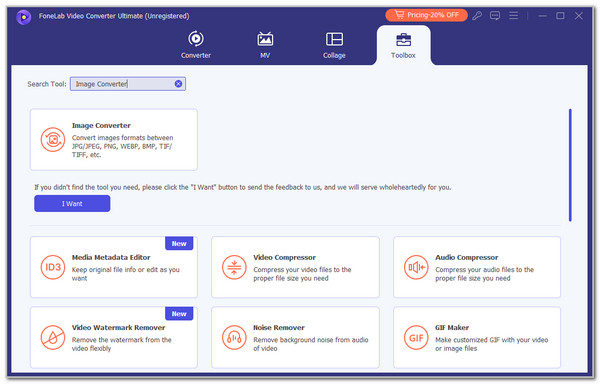Image resolution: width=600 pixels, height=384 pixels.
Task: Click the key register icon
Action: tap(477, 16)
